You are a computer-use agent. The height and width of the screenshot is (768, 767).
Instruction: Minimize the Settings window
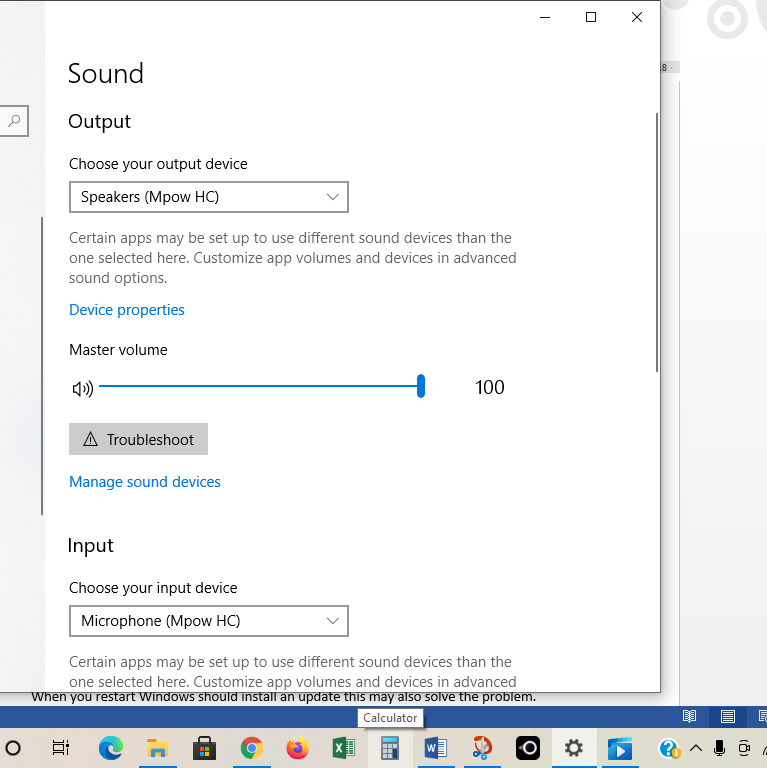click(545, 17)
